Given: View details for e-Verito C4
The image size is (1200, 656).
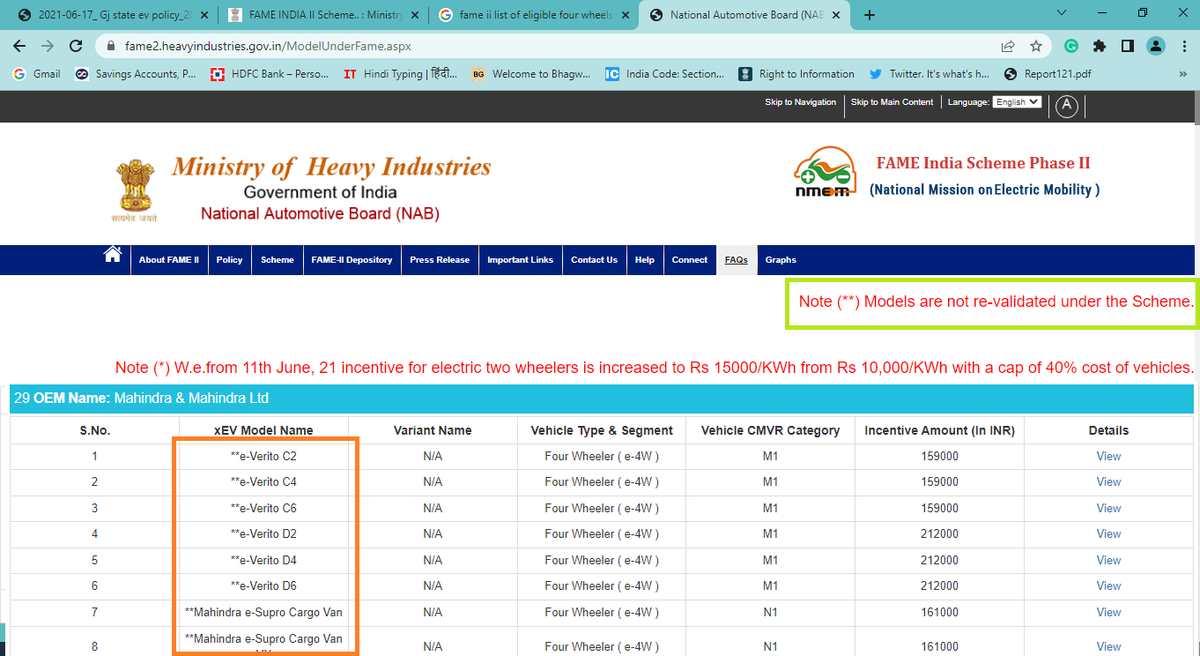Looking at the screenshot, I should [1108, 482].
